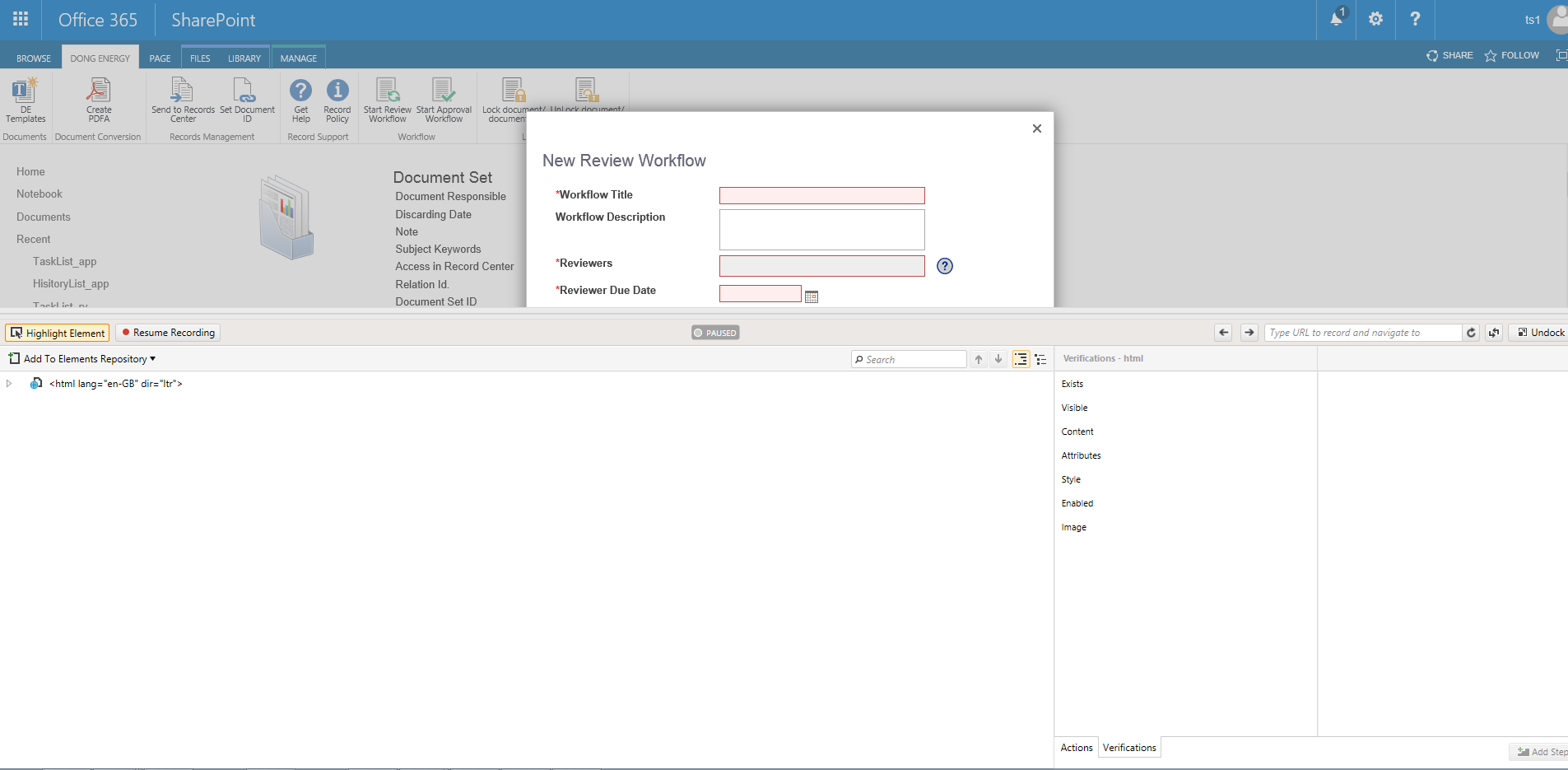This screenshot has height=770, width=1568.
Task: Click the Workflow Title input field
Action: click(821, 195)
